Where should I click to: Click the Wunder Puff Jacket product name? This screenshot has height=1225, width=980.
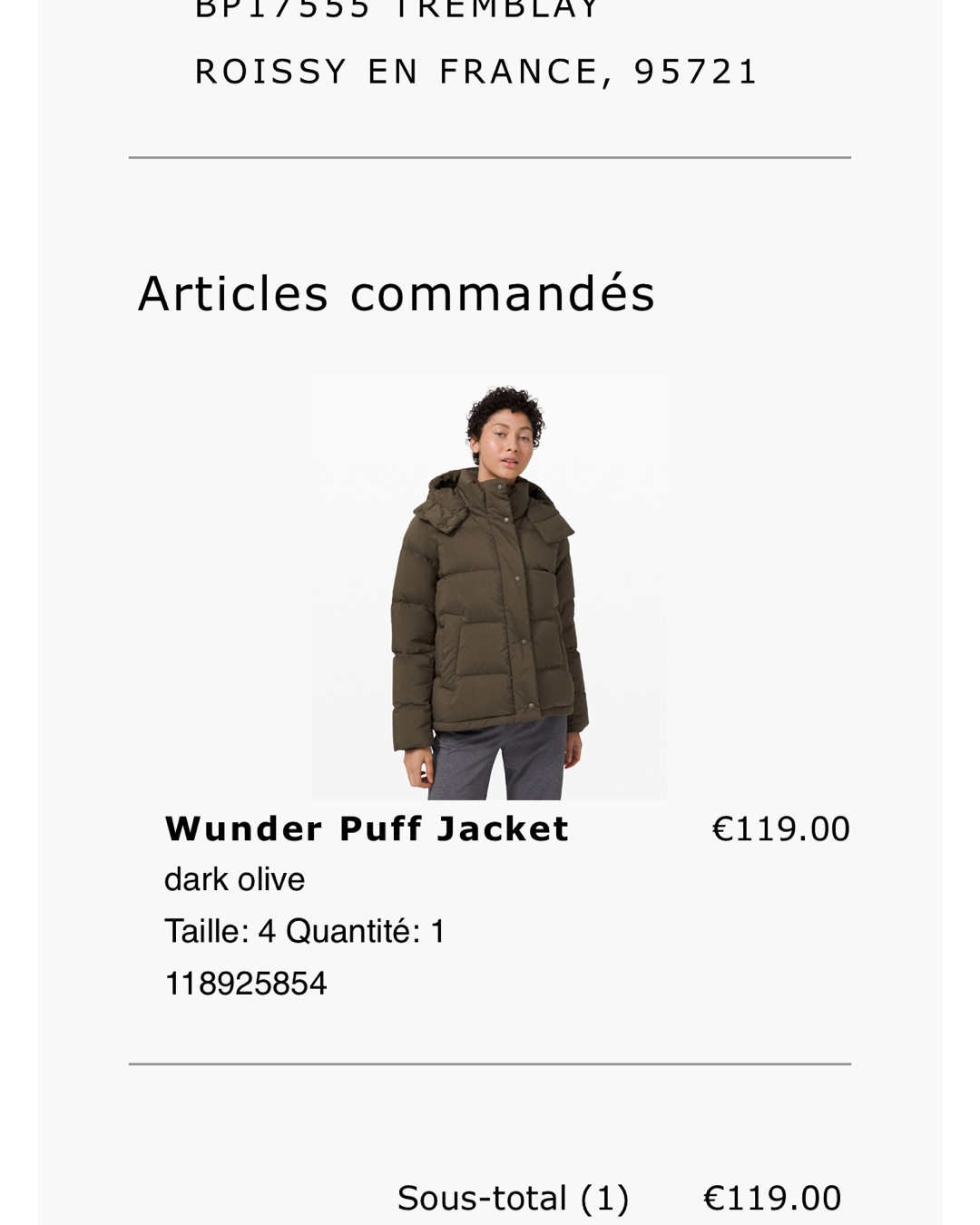[x=367, y=828]
